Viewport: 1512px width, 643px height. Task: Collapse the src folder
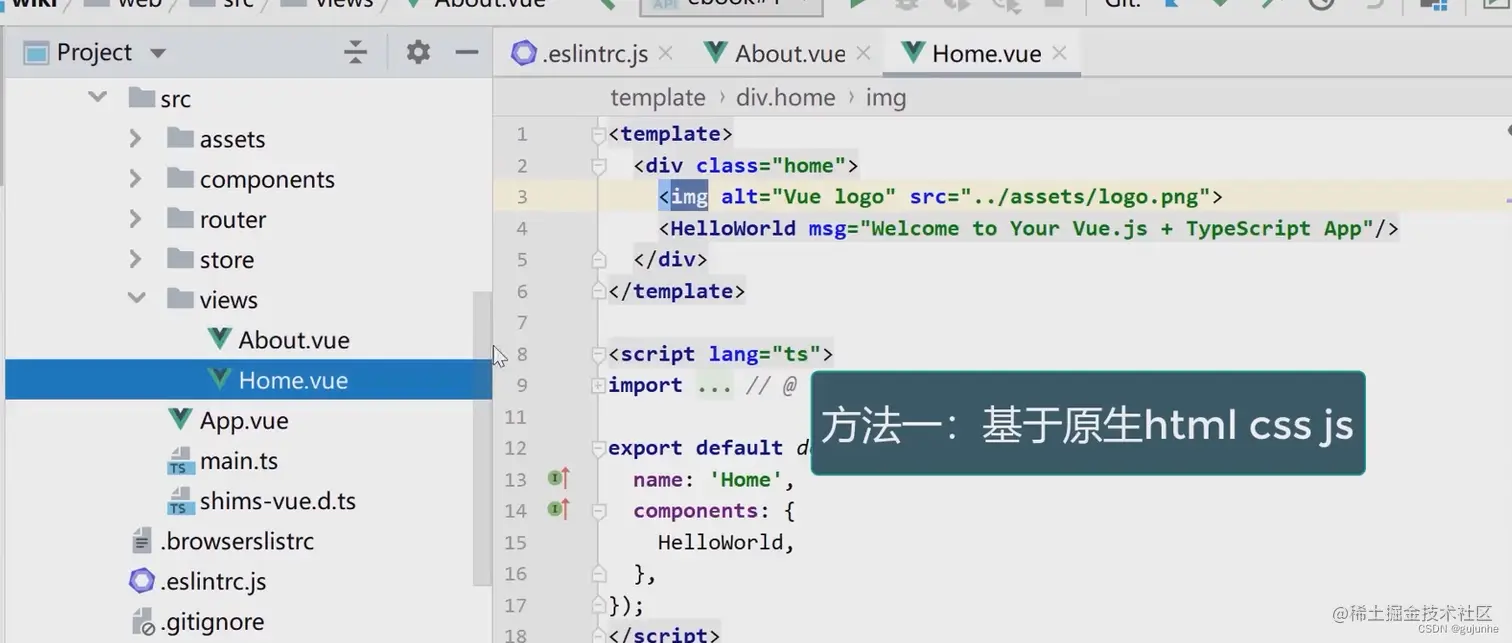(97, 98)
